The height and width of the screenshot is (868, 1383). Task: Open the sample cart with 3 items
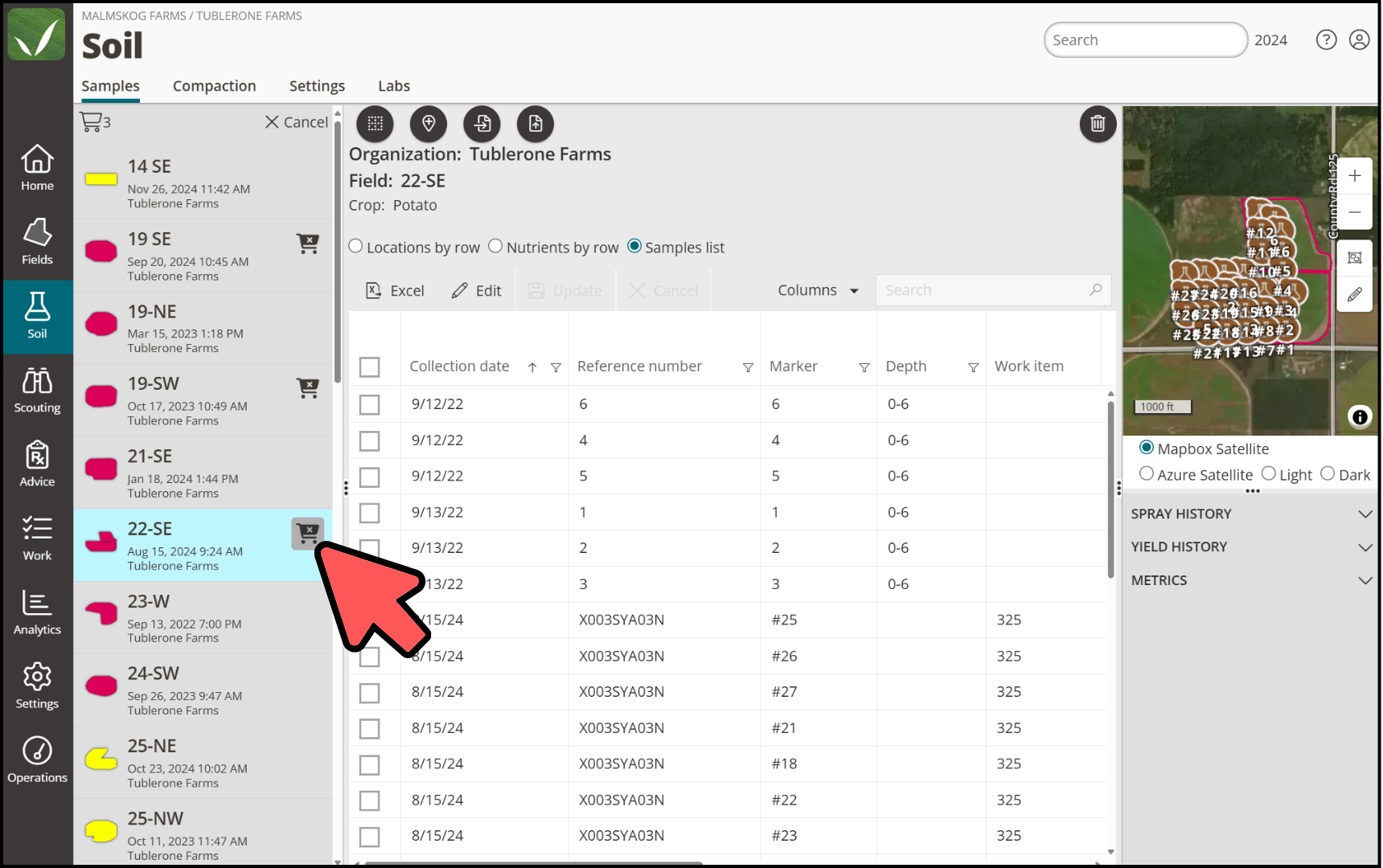click(95, 122)
